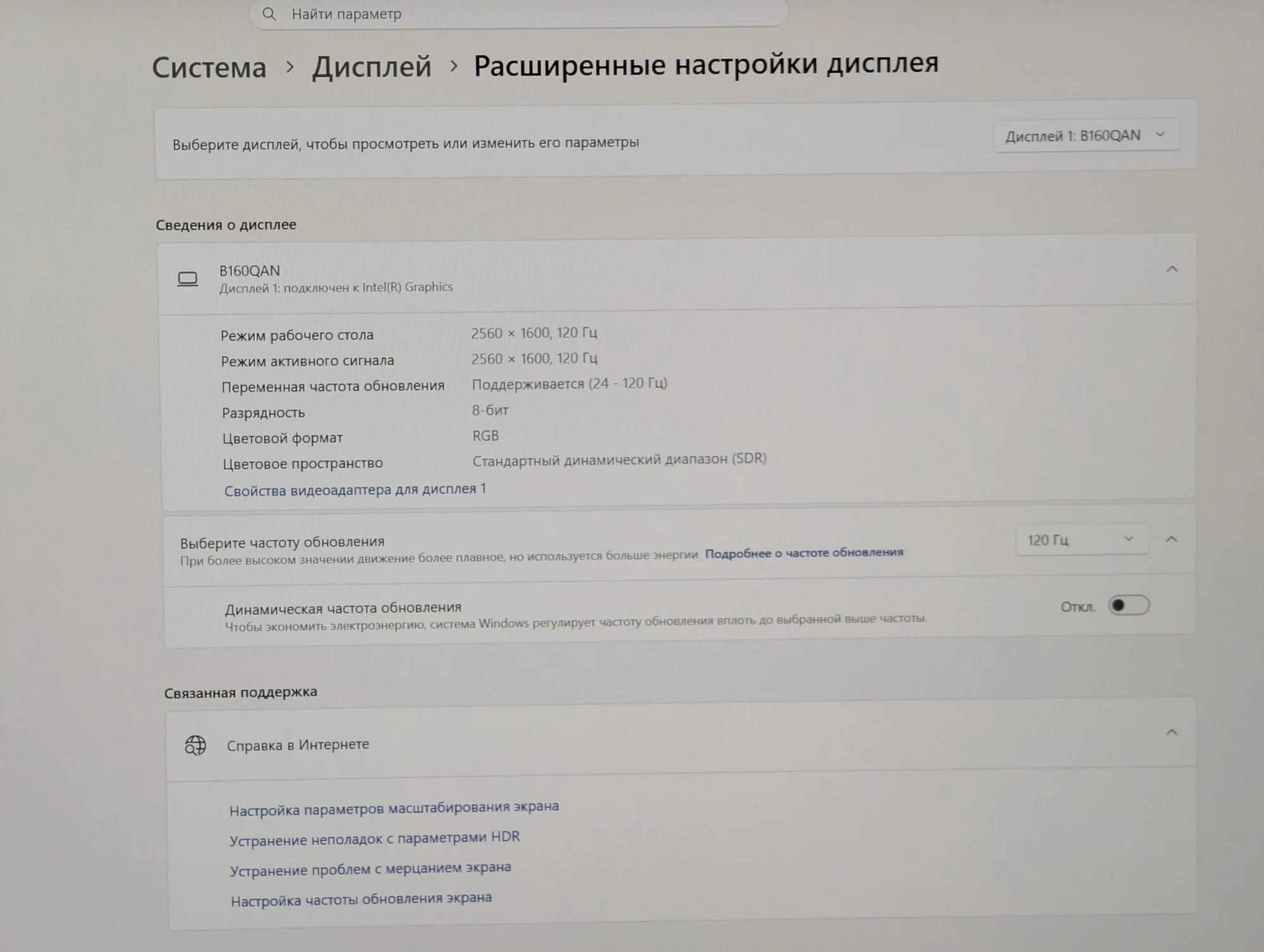
Task: Collapse the refresh rate section chevron
Action: coord(1171,539)
